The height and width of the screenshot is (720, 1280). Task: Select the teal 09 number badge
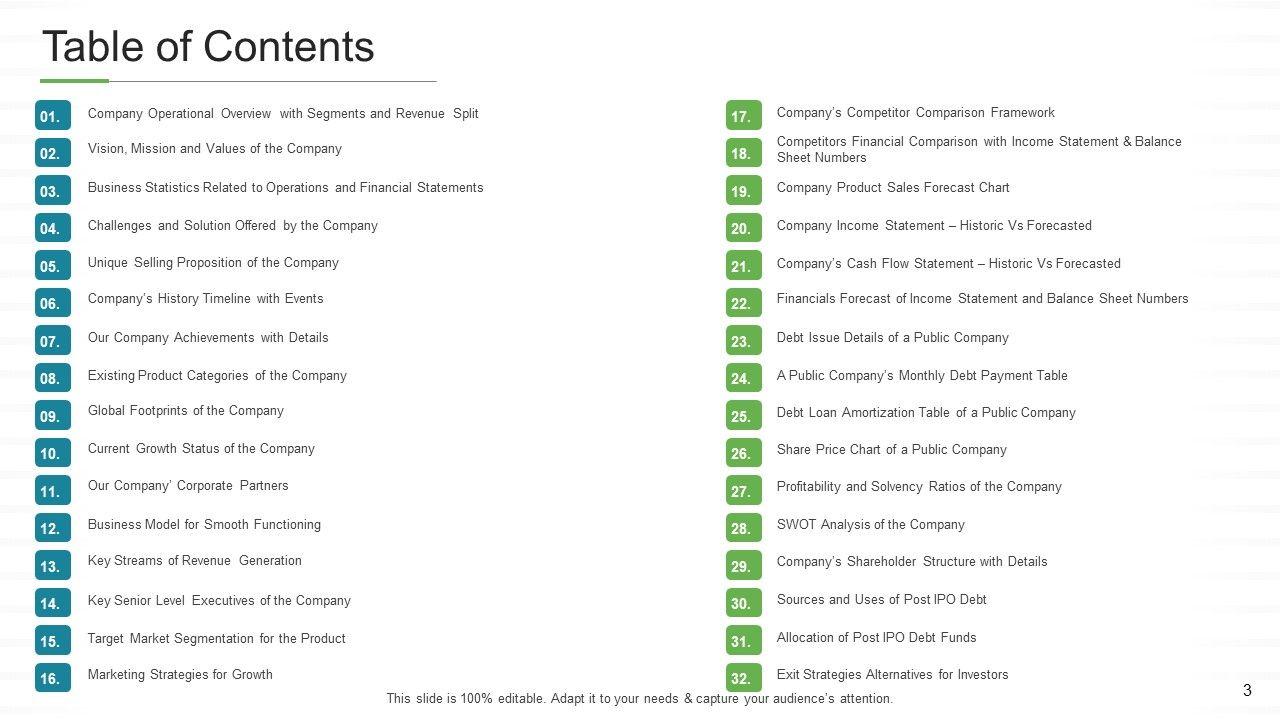coord(52,415)
